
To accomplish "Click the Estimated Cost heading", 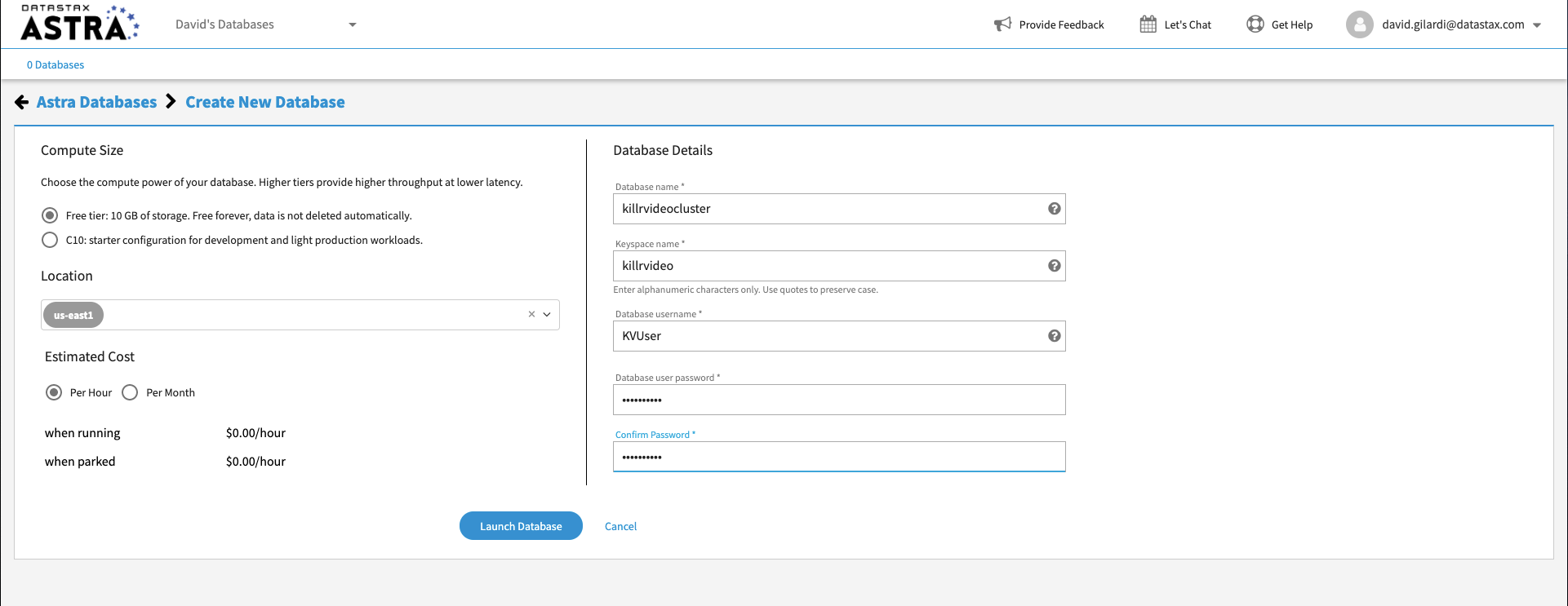I will (90, 356).
